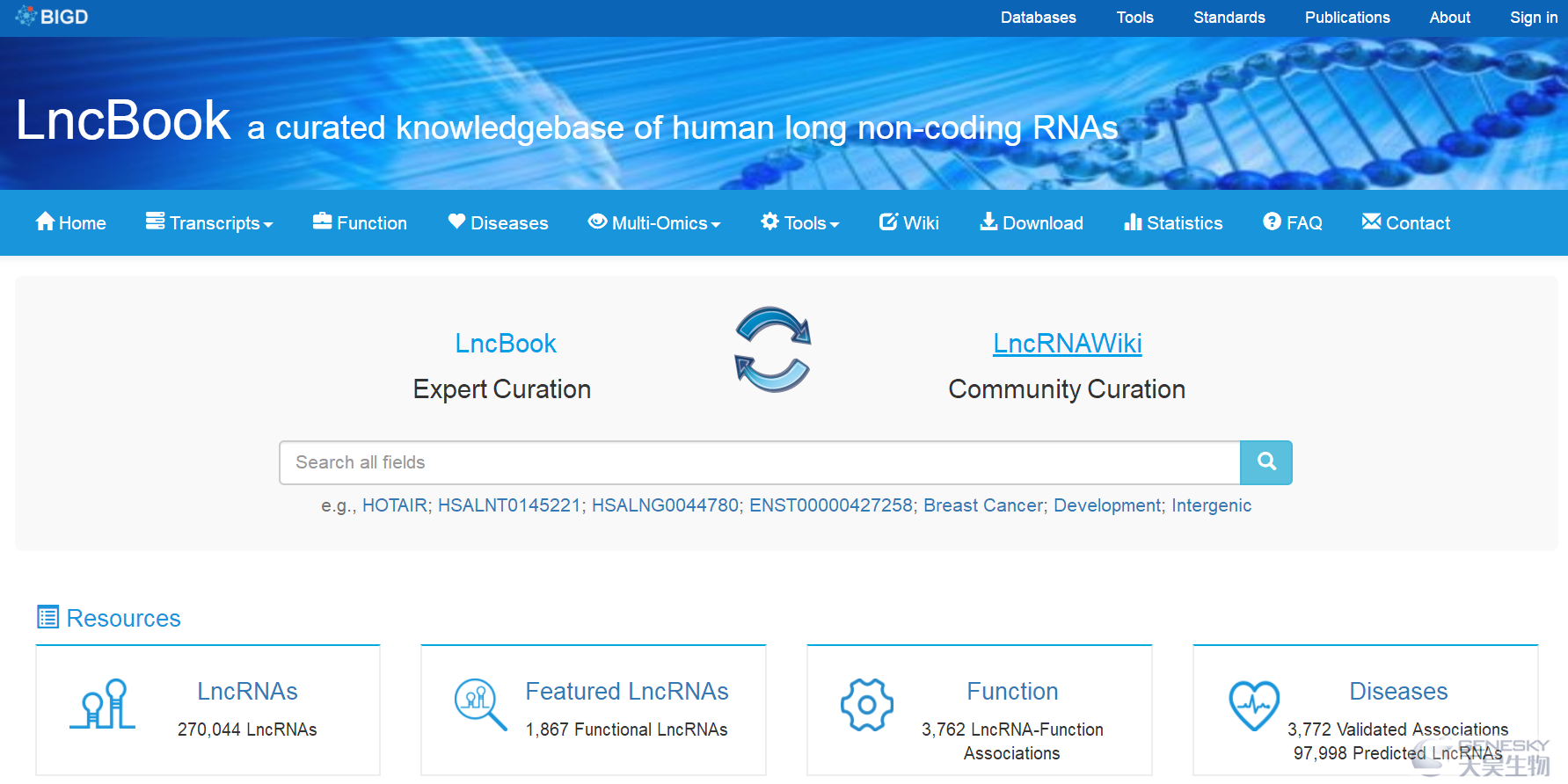Click the HOTAIR example link

click(395, 505)
